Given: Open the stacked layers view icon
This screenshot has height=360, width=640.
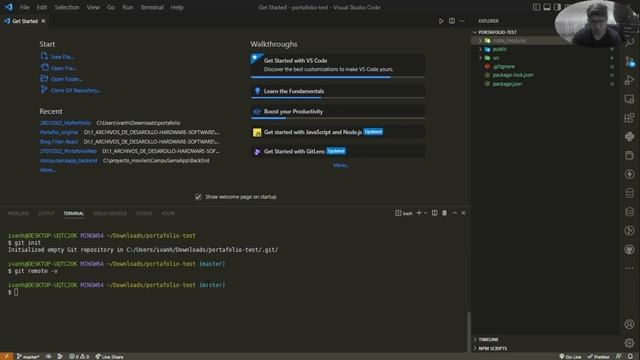Looking at the screenshot, I should pyautogui.click(x=629, y=211).
